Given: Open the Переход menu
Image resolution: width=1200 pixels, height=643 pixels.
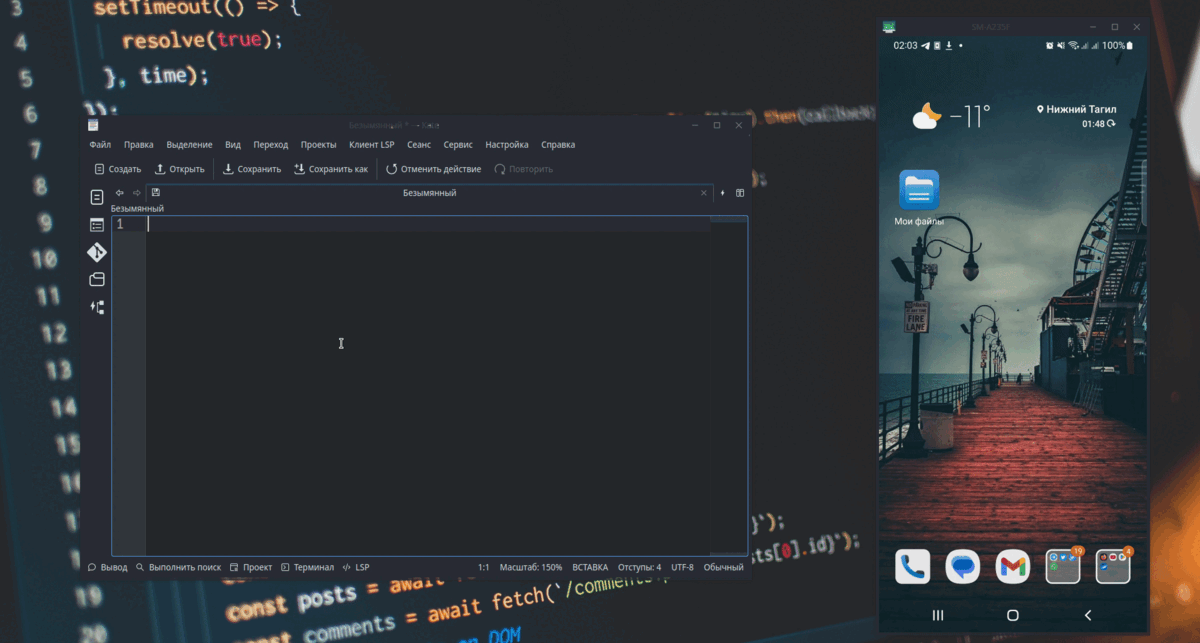Looking at the screenshot, I should click(271, 145).
